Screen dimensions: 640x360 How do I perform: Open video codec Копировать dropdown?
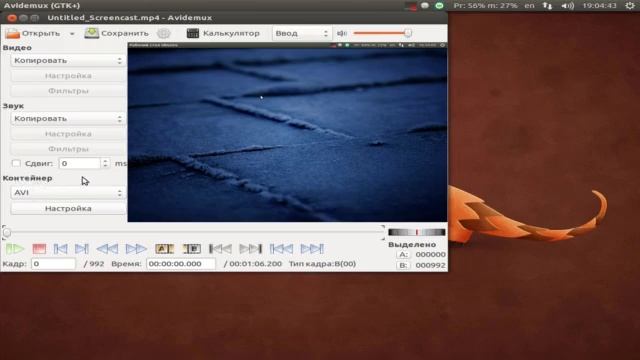(x=68, y=60)
